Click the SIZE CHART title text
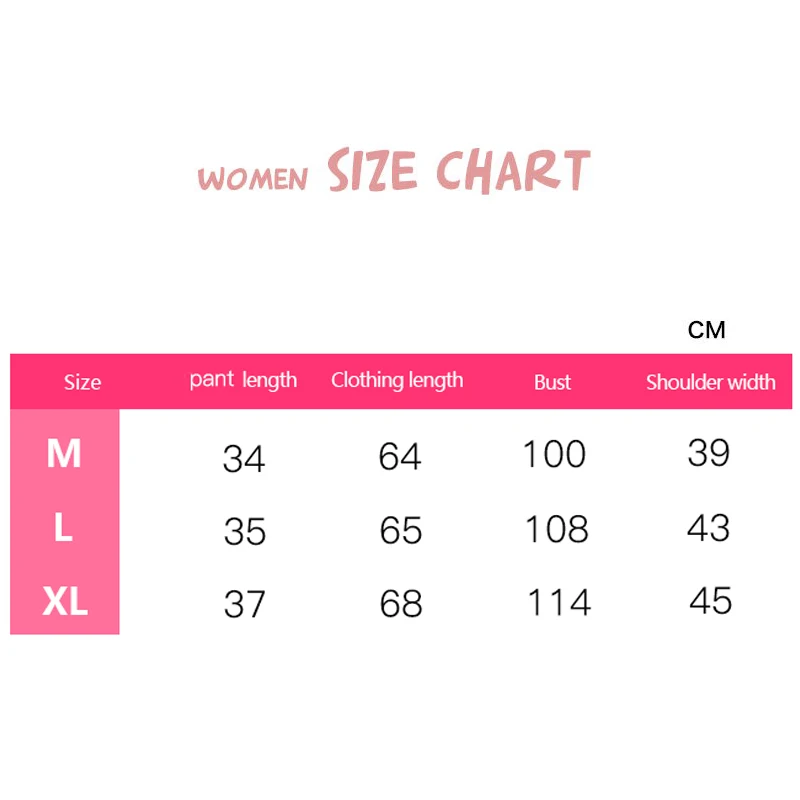The height and width of the screenshot is (800, 800). pyautogui.click(x=458, y=171)
